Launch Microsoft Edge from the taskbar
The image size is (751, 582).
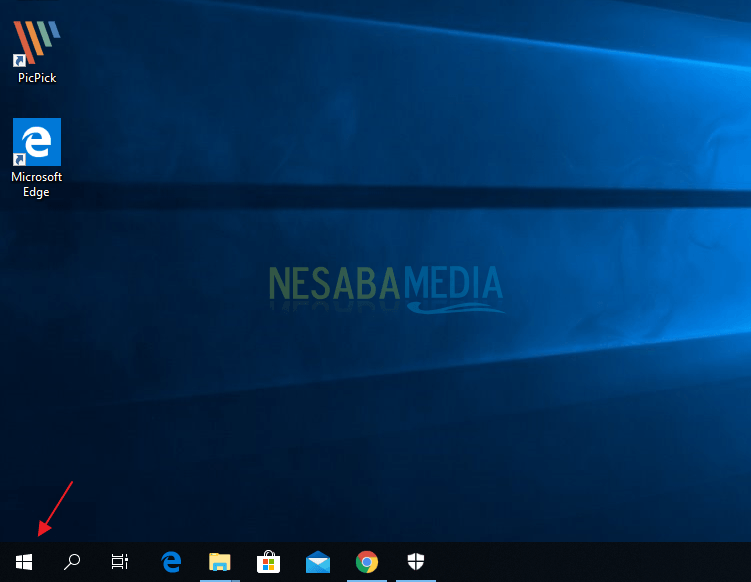[171, 562]
